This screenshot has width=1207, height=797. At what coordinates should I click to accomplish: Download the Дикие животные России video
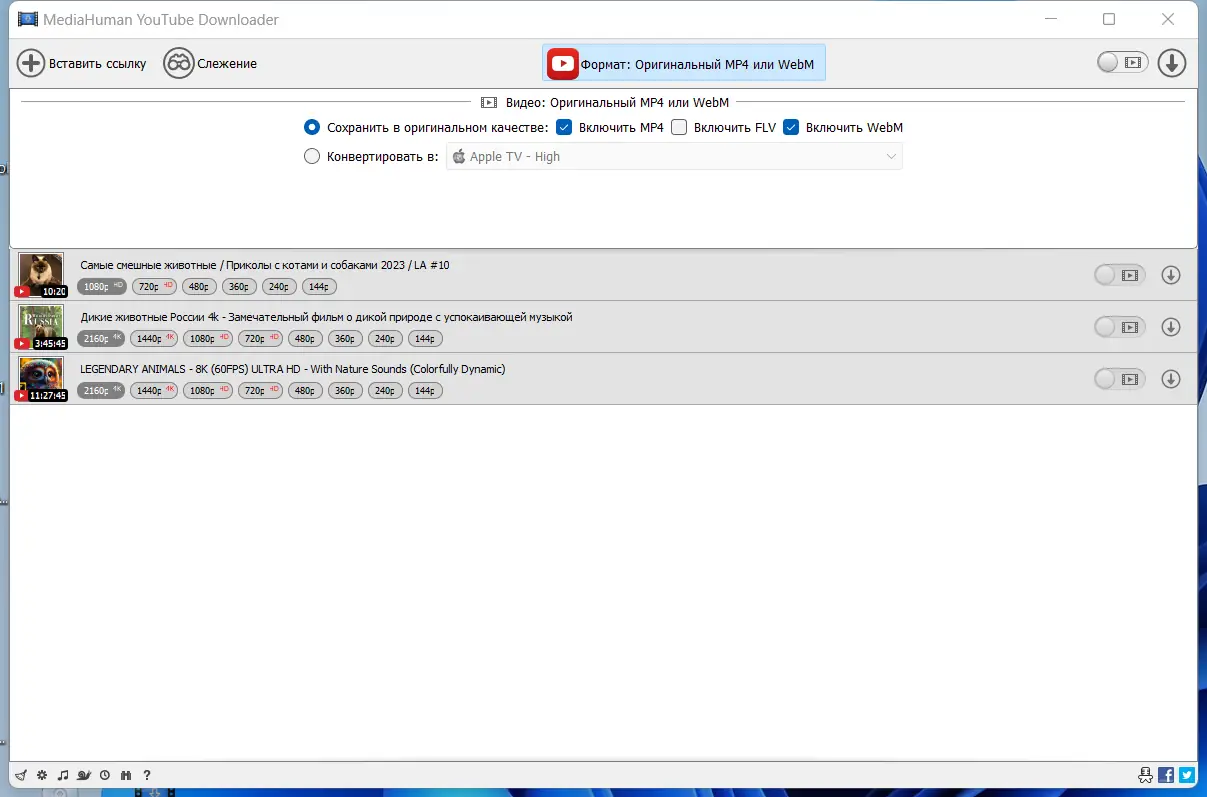coord(1171,327)
